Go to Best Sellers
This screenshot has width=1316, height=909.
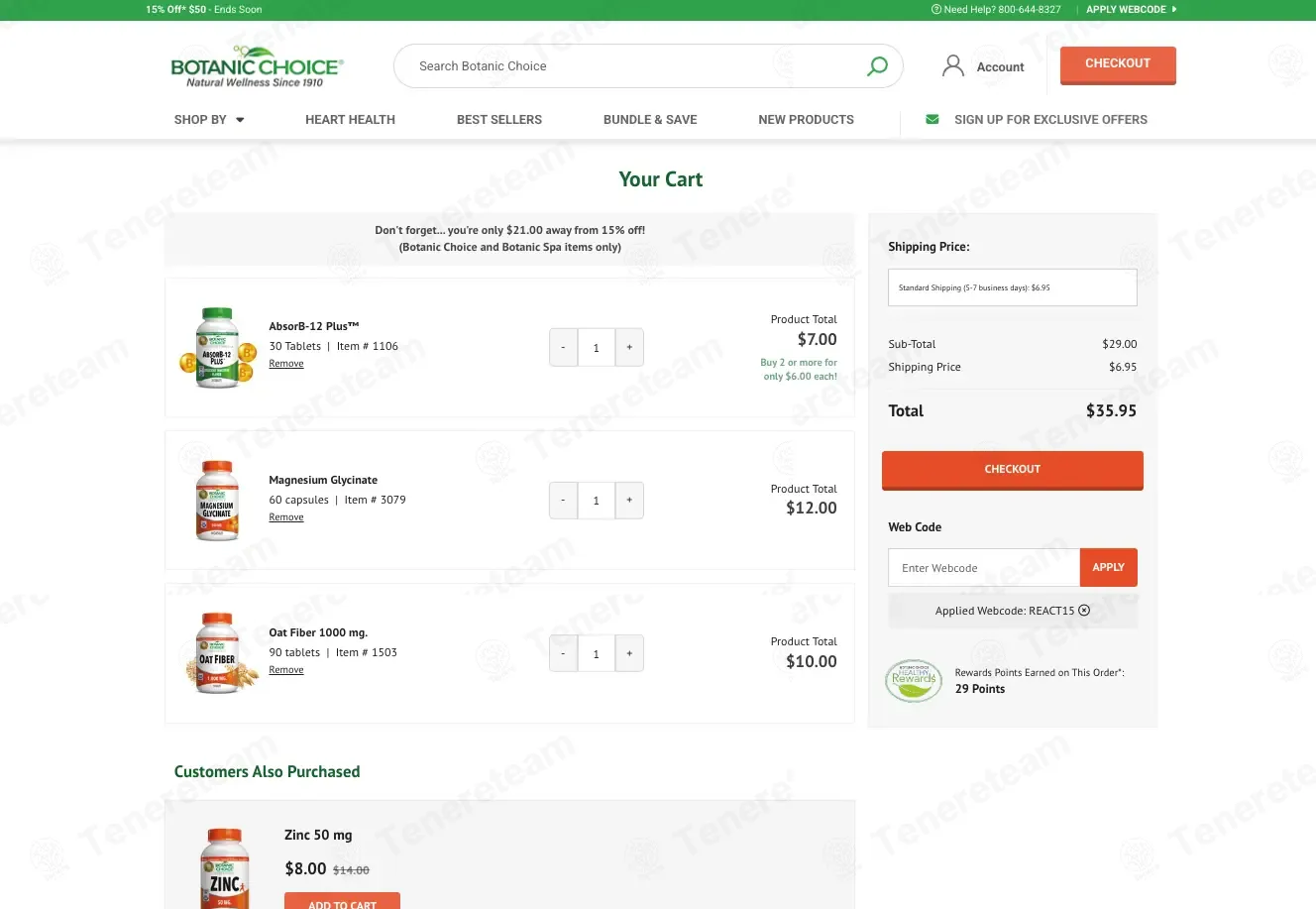click(x=499, y=120)
